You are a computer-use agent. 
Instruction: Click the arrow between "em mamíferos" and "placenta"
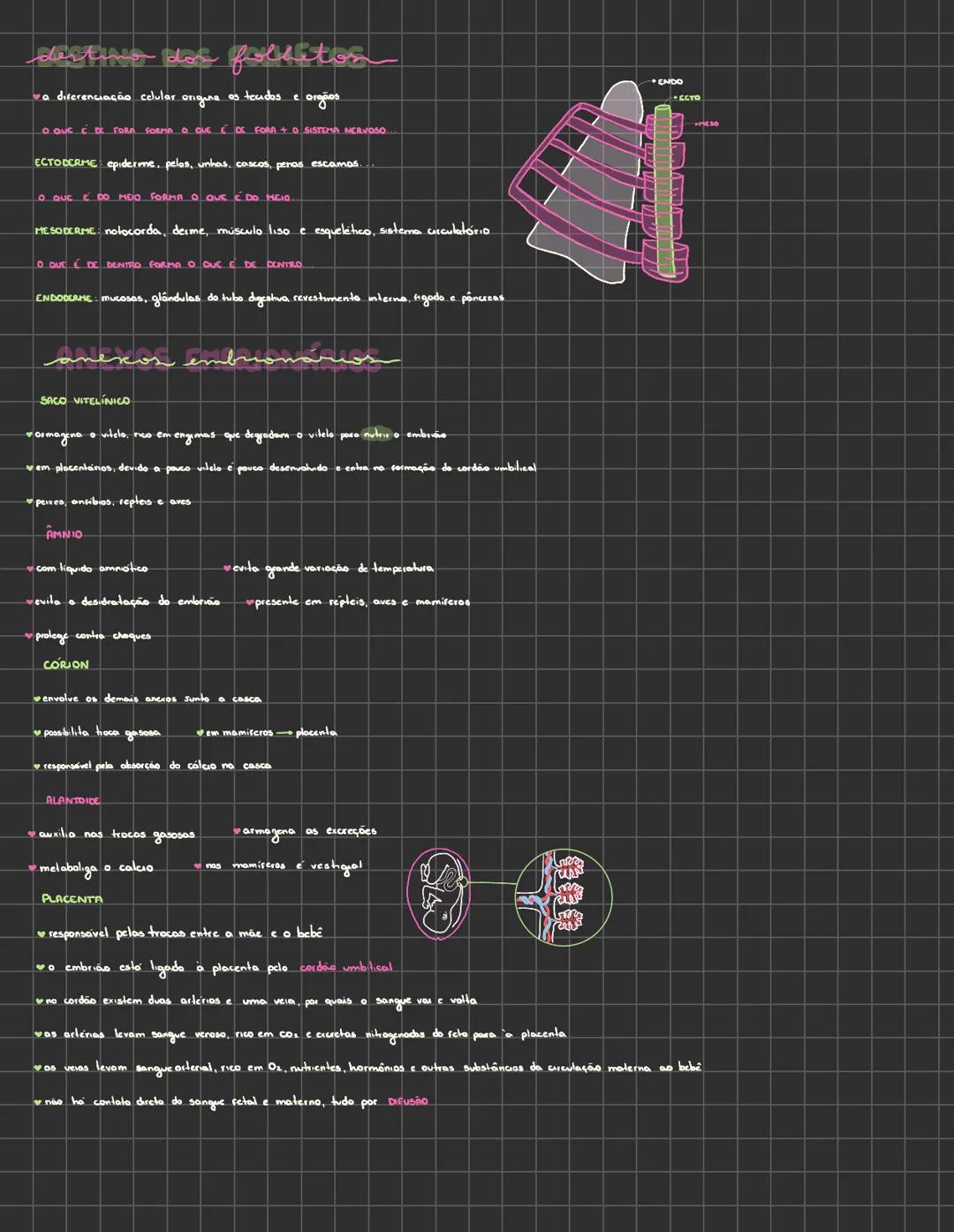(x=283, y=733)
